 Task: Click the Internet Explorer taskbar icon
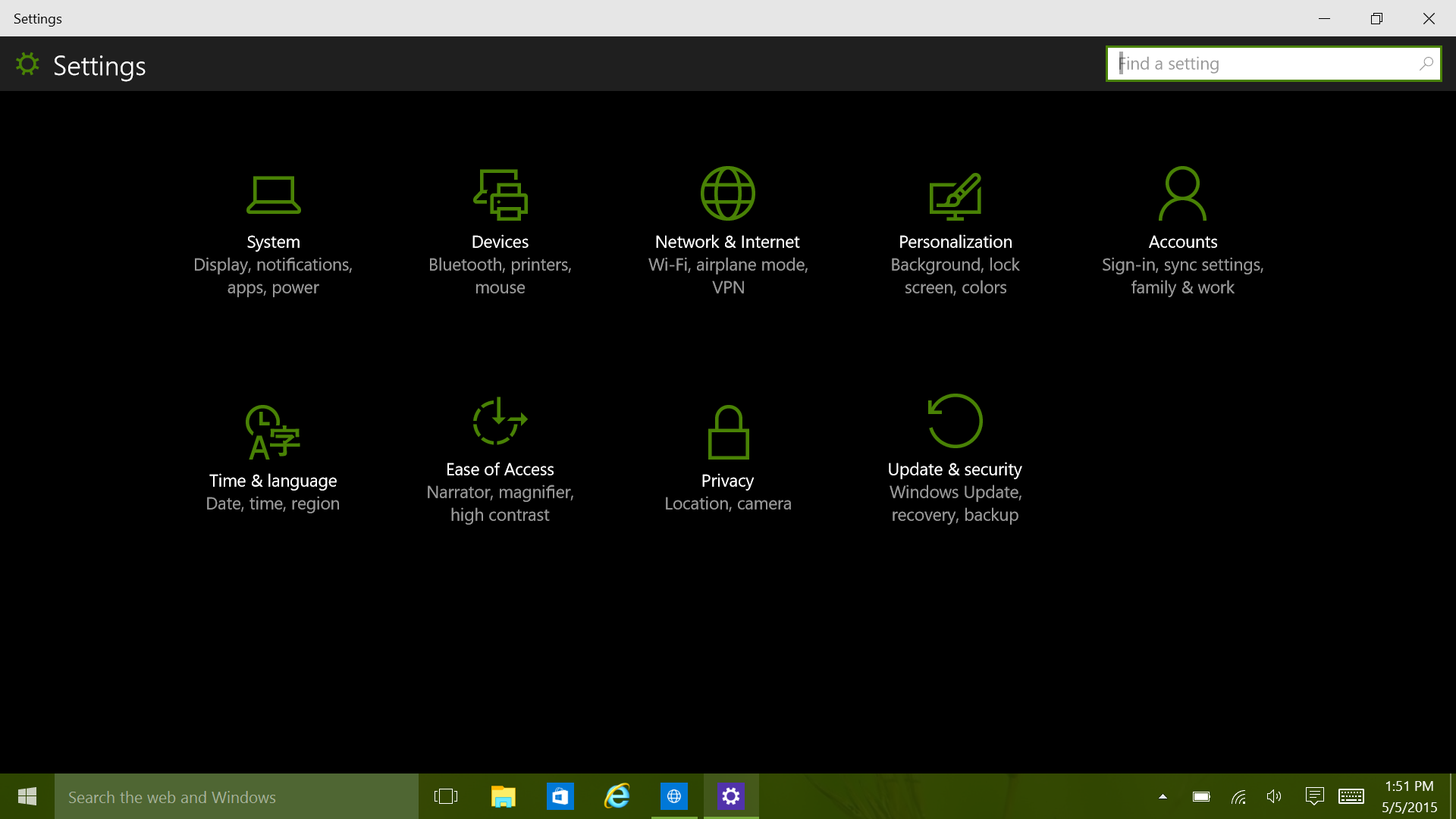point(617,797)
